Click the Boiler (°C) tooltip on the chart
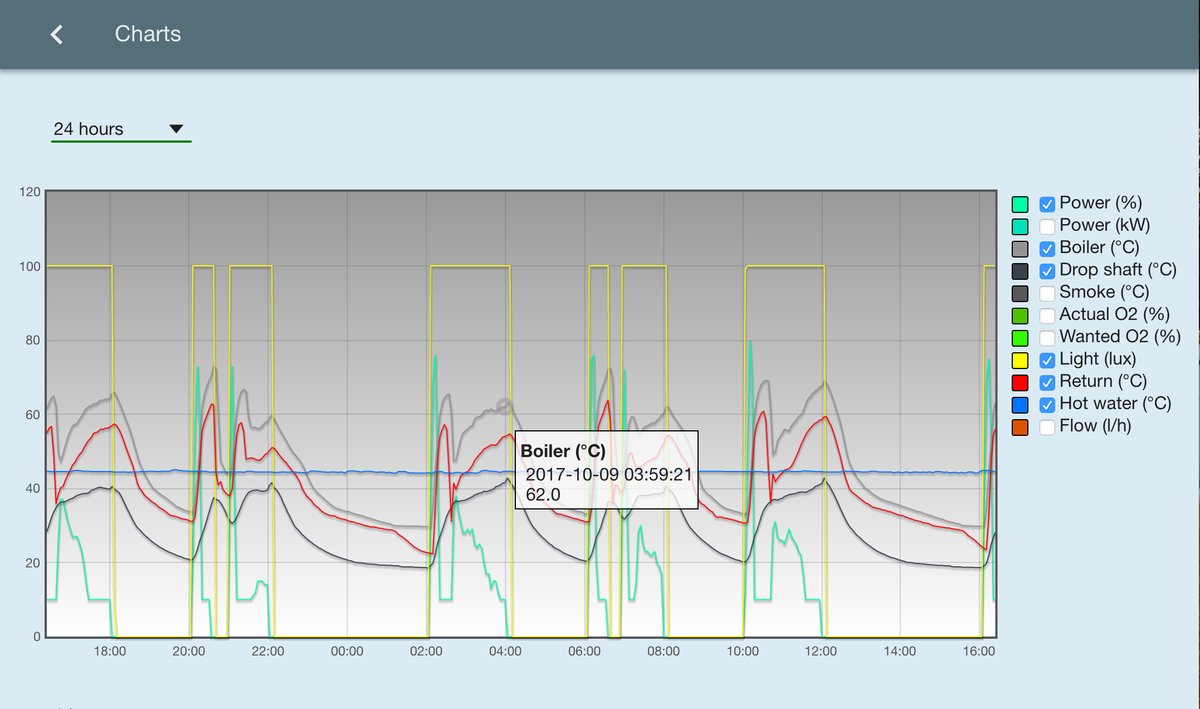 point(606,470)
